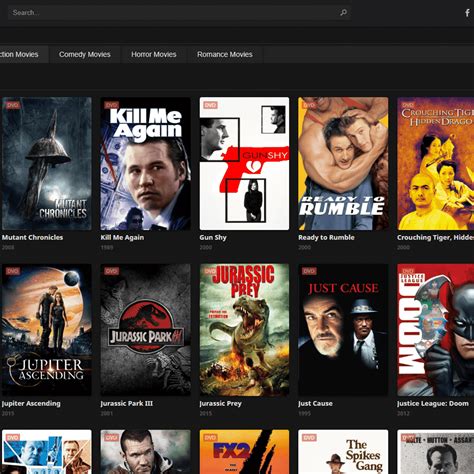Click DVD badge on Gun Shy poster
Screen dimensions: 474x474
coord(210,105)
